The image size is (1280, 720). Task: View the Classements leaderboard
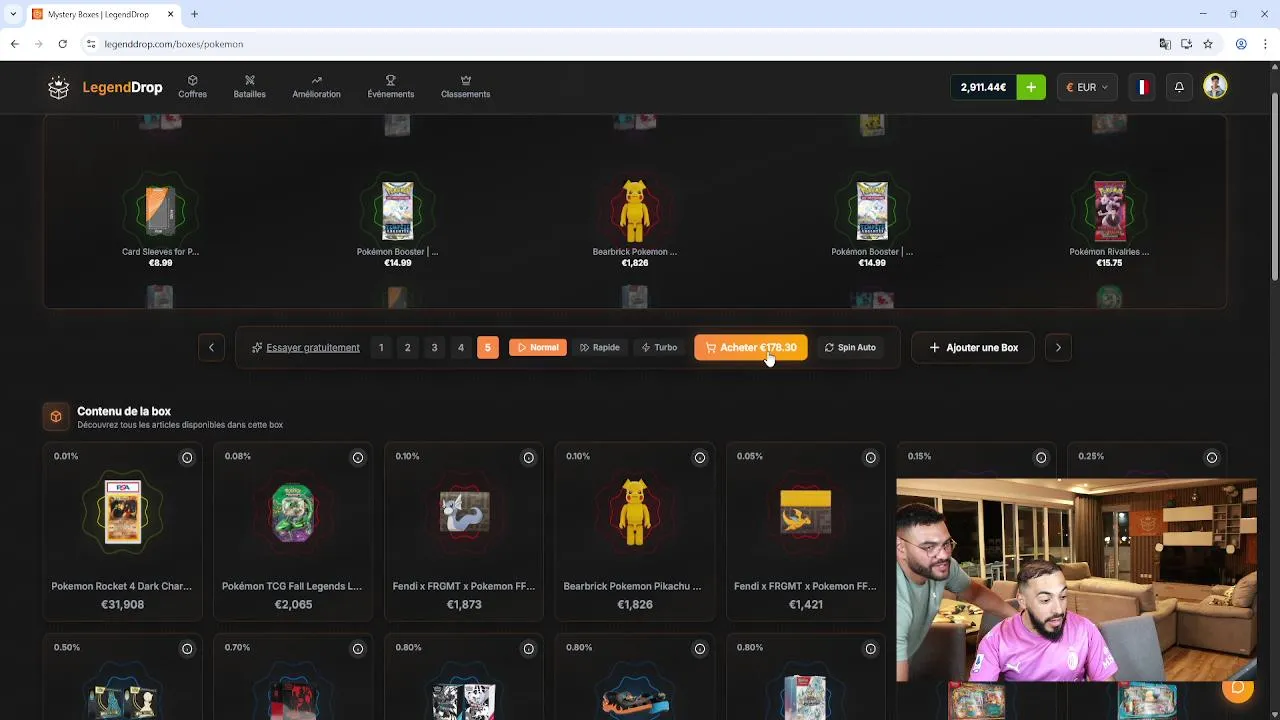(465, 87)
